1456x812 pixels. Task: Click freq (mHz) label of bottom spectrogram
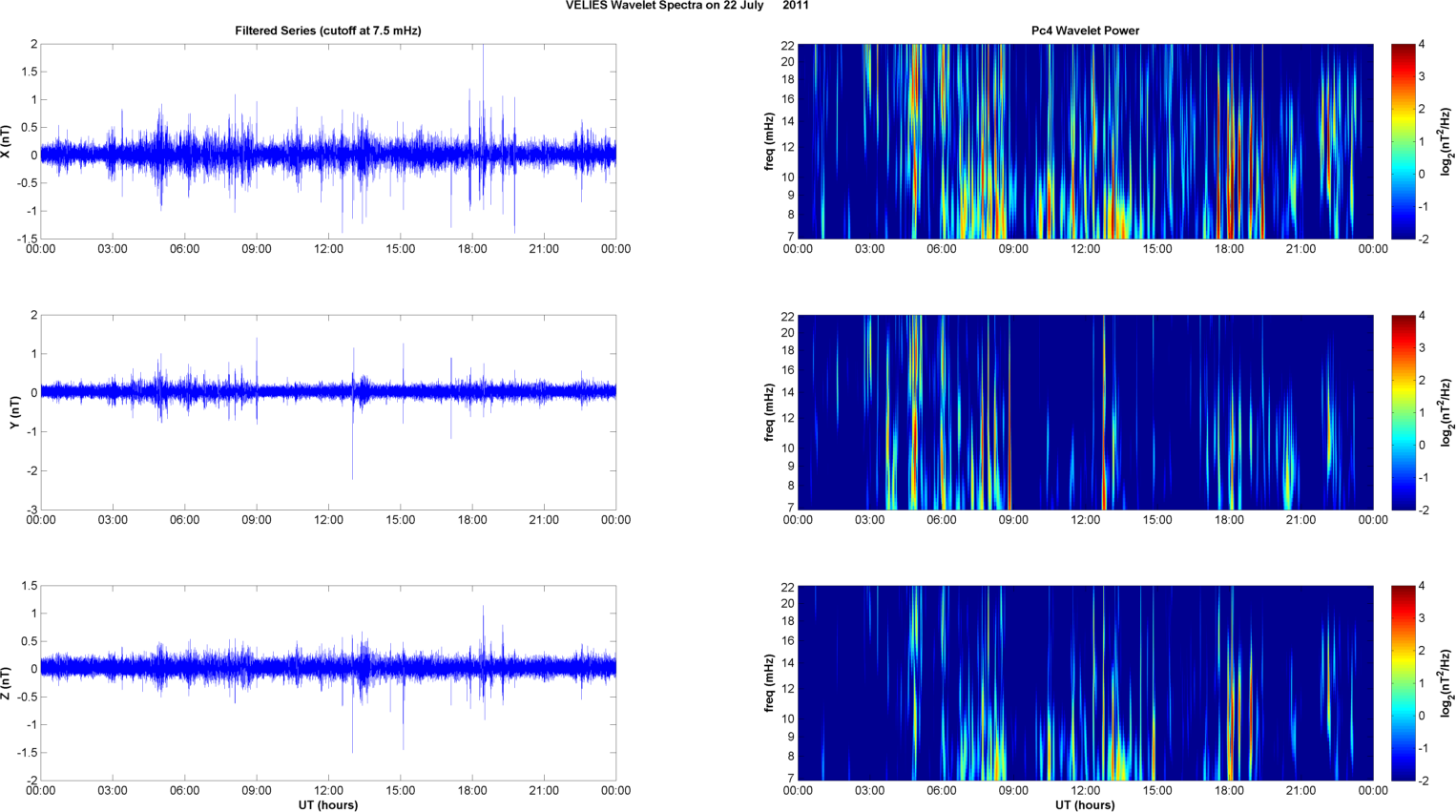tap(769, 683)
